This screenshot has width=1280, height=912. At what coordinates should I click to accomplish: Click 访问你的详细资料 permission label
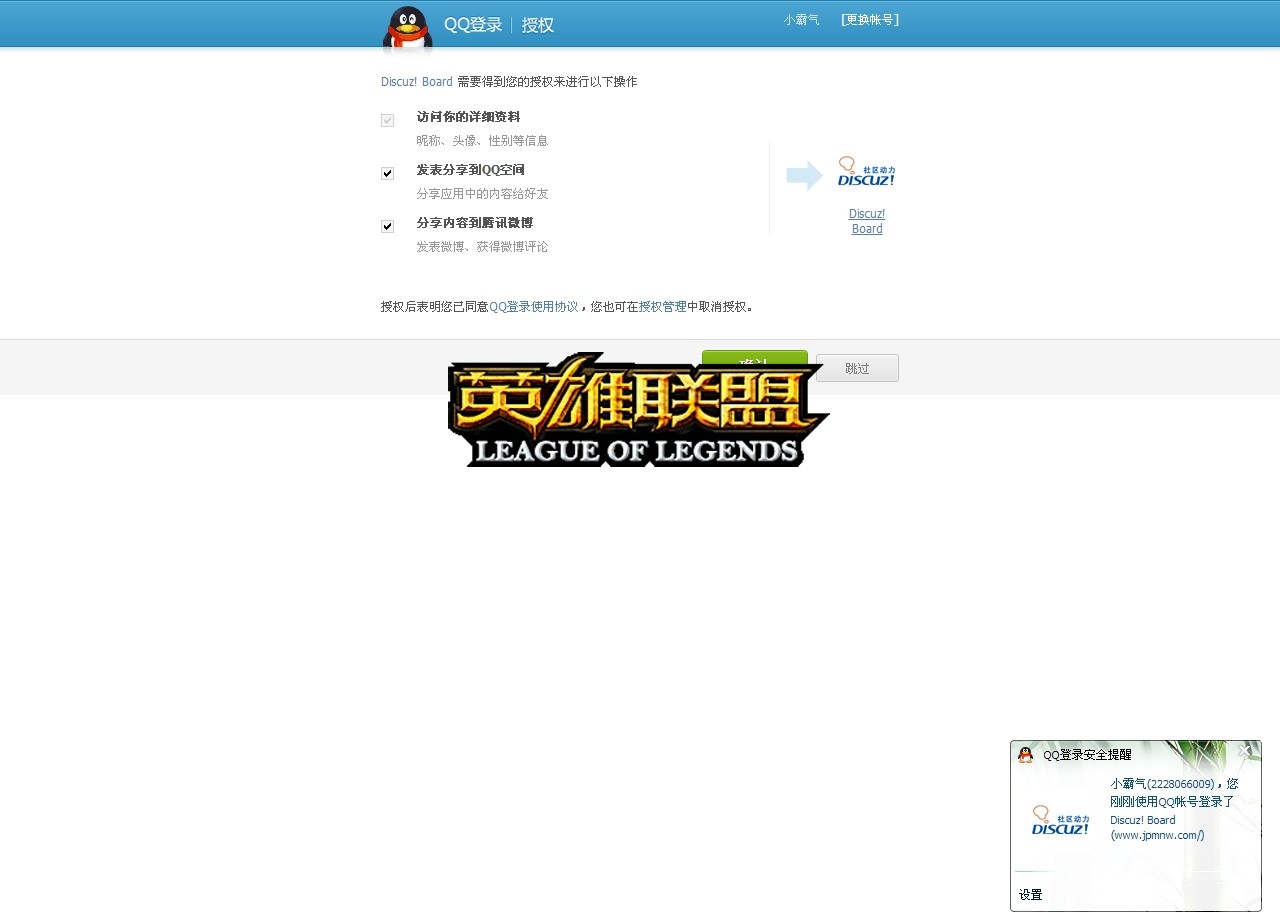468,117
